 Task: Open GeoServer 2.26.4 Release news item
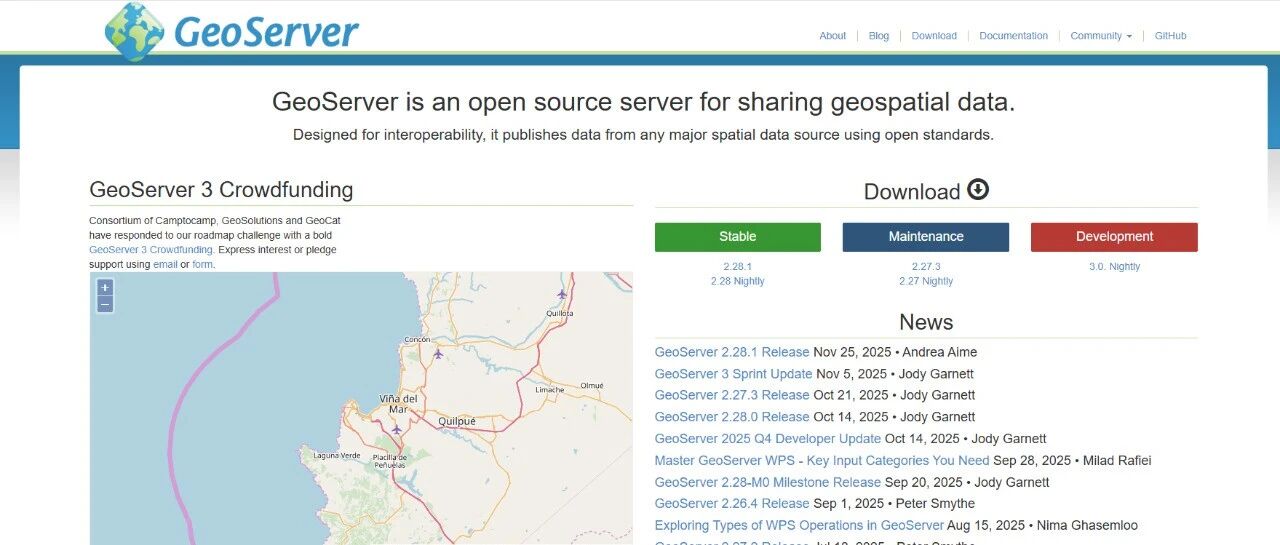pos(732,504)
